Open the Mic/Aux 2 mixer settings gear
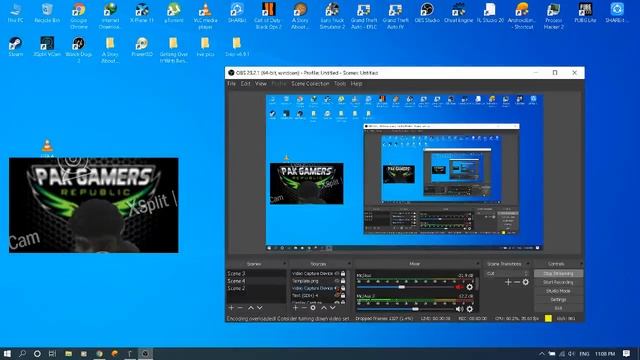 (469, 309)
